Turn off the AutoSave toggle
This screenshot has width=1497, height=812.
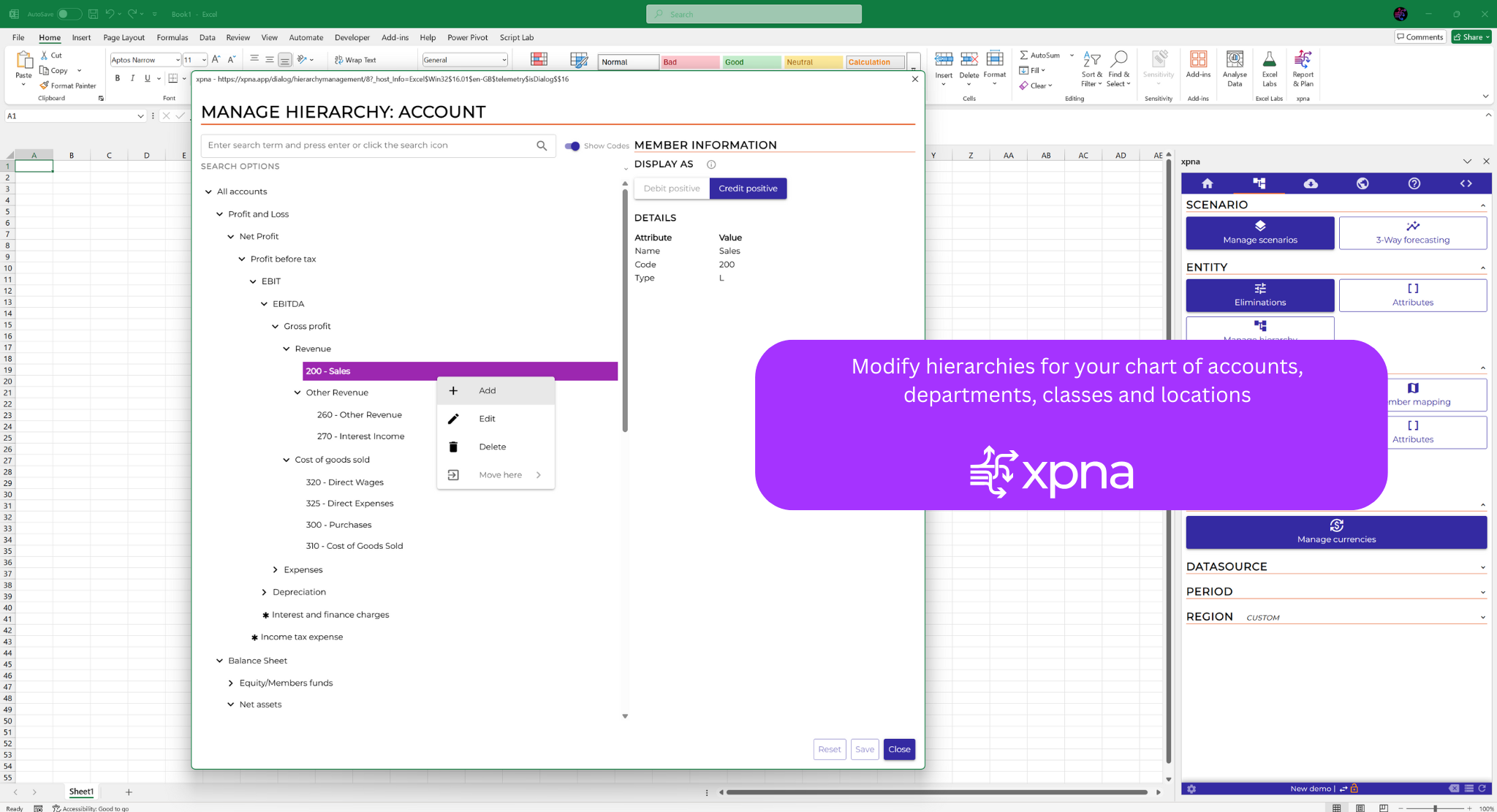tap(69, 14)
